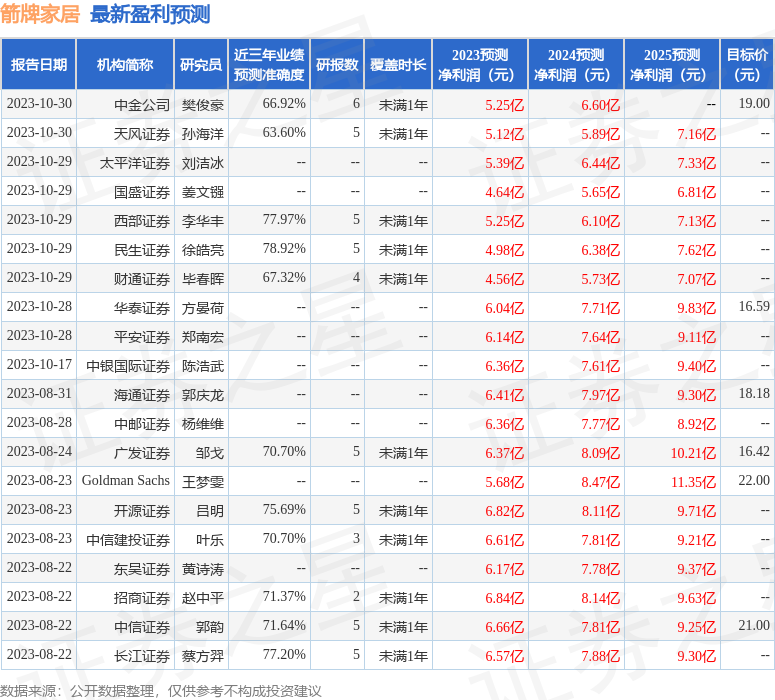The image size is (775, 700).
Task: Click the 78.92% accuracy value
Action: (x=284, y=248)
